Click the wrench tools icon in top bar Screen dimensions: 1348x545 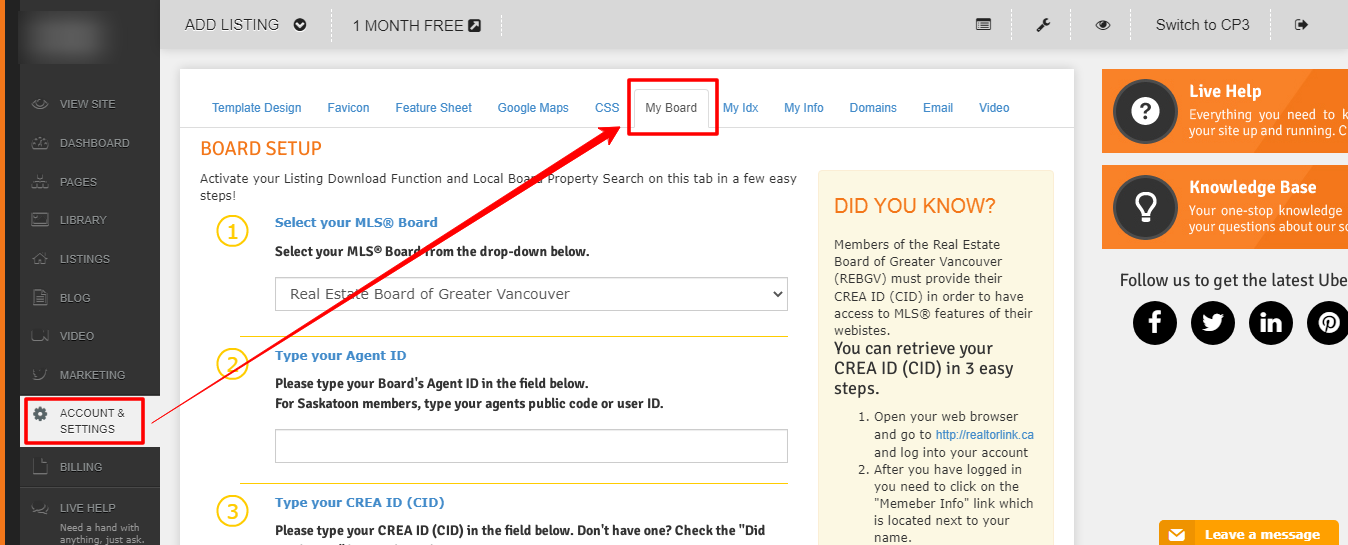click(1043, 25)
